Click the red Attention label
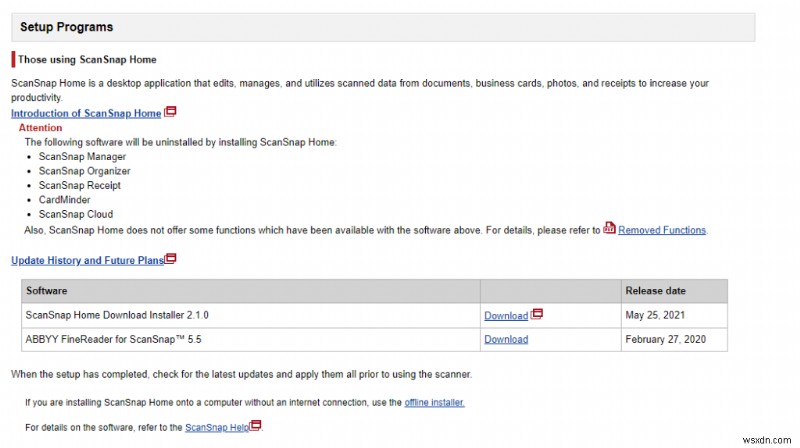The height and width of the screenshot is (448, 800). point(40,128)
